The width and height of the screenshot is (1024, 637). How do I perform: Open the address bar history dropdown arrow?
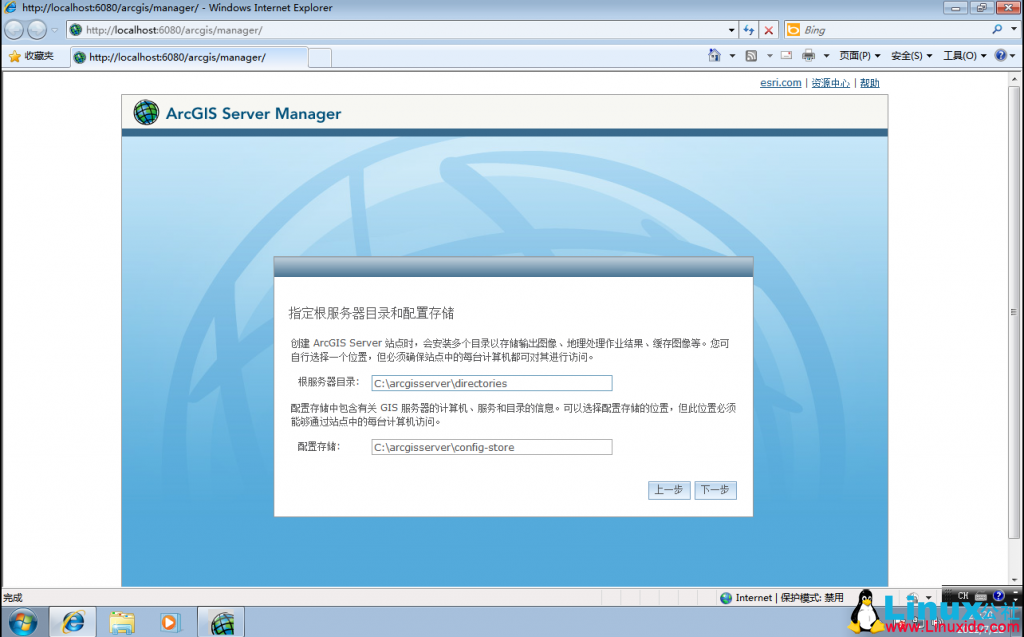click(731, 29)
